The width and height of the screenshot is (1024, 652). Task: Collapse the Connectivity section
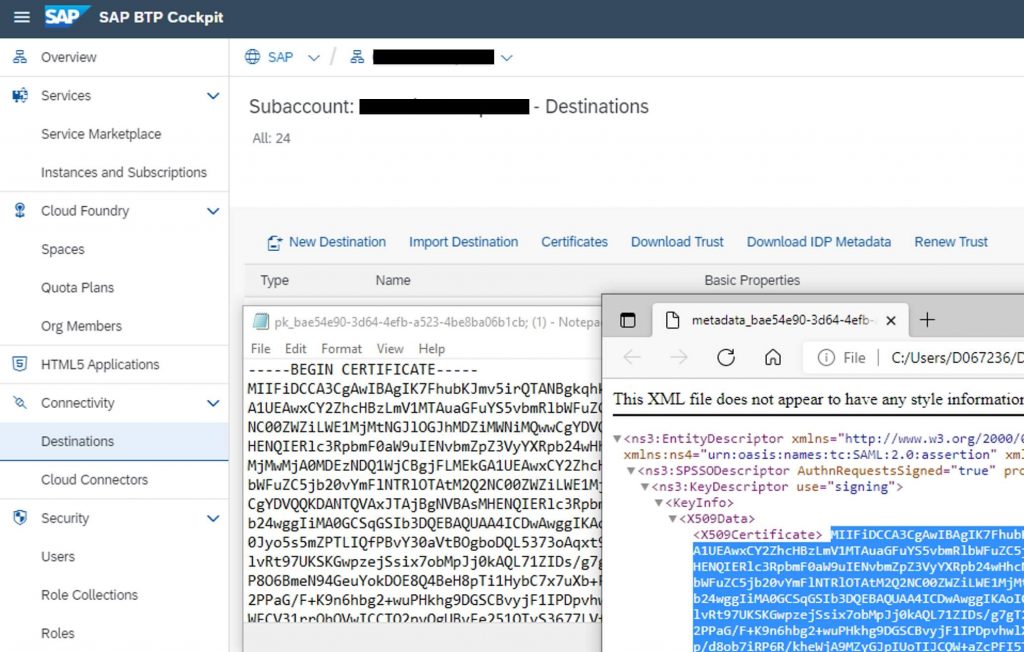point(213,402)
